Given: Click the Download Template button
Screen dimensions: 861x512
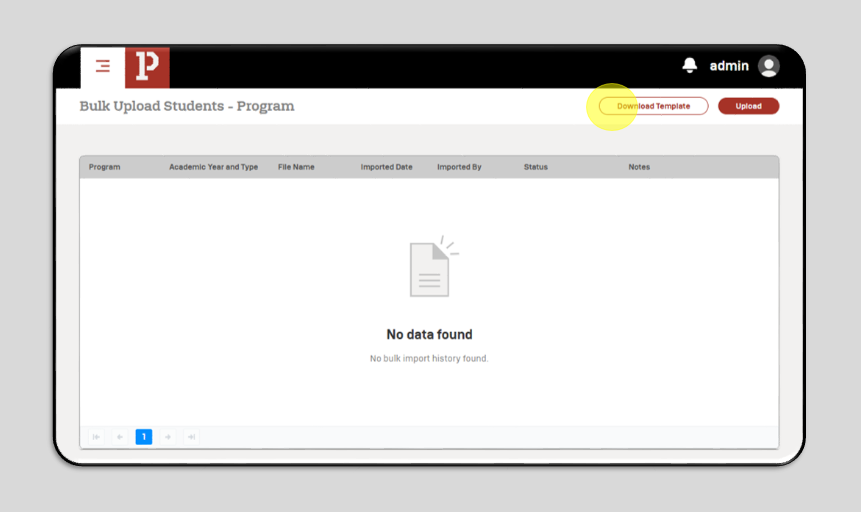Looking at the screenshot, I should coord(653,106).
